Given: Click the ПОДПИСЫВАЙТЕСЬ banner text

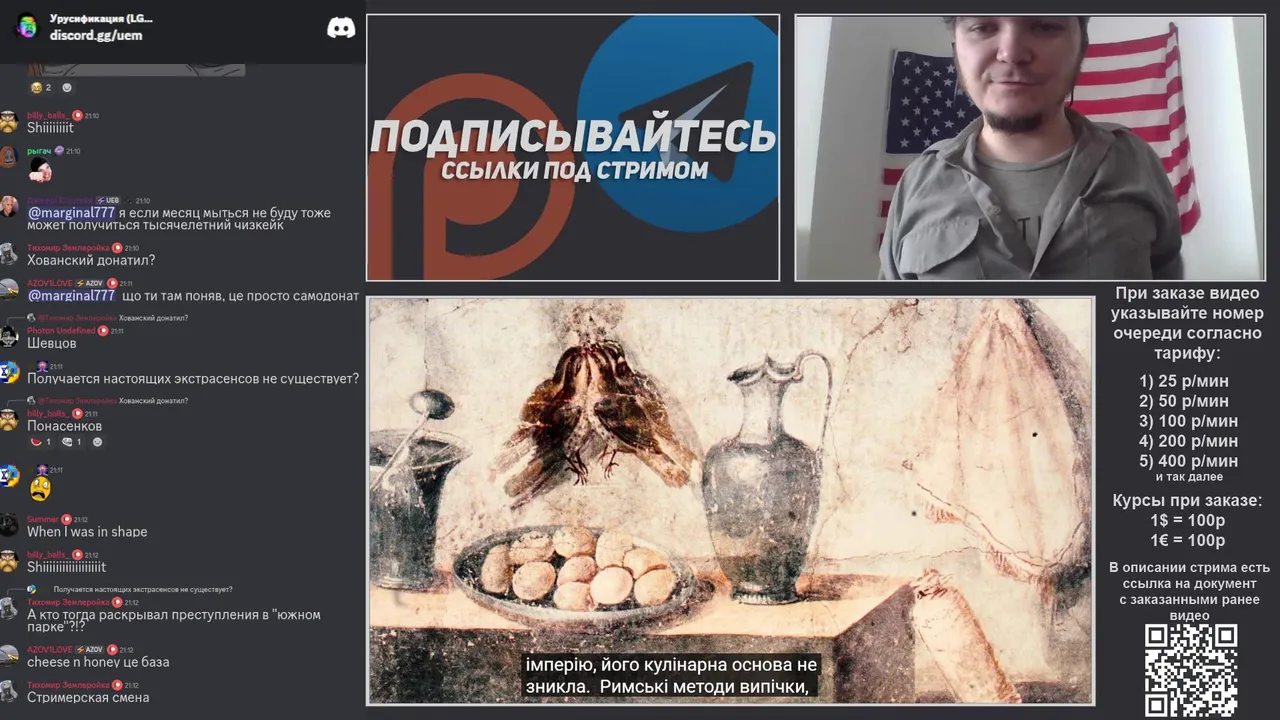Looking at the screenshot, I should (x=573, y=136).
